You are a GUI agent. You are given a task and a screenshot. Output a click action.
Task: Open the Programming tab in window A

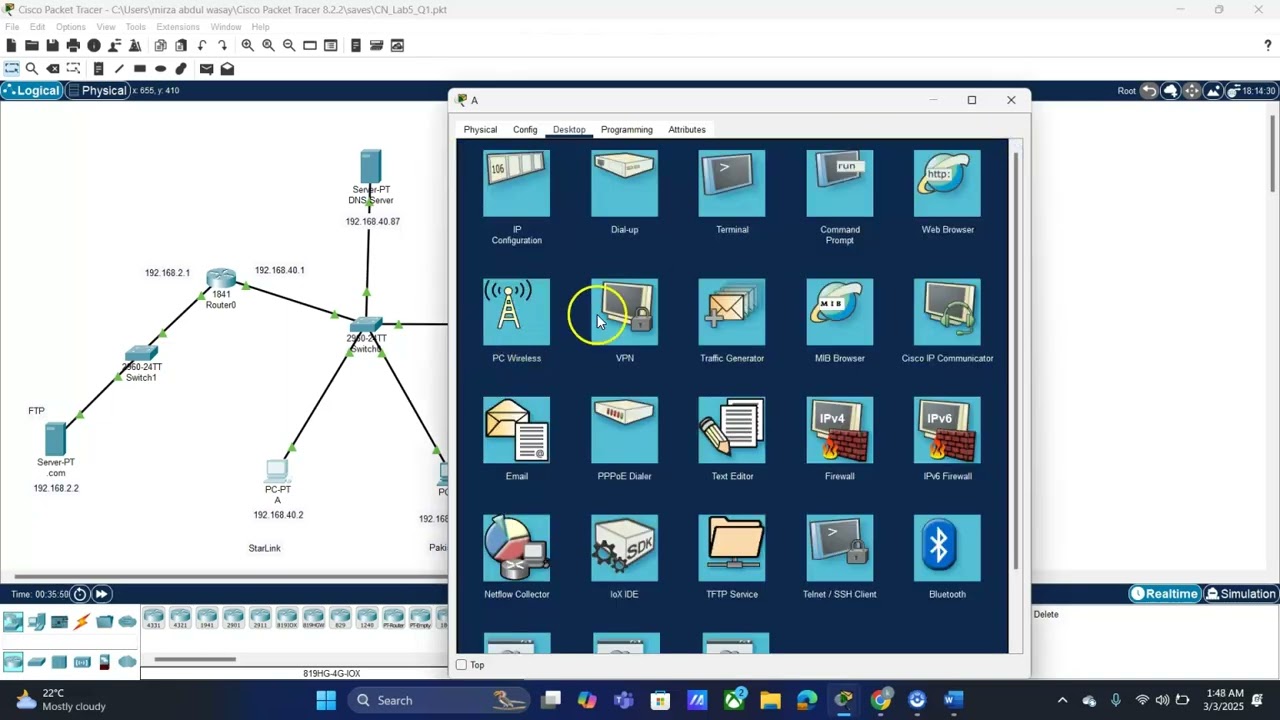627,130
